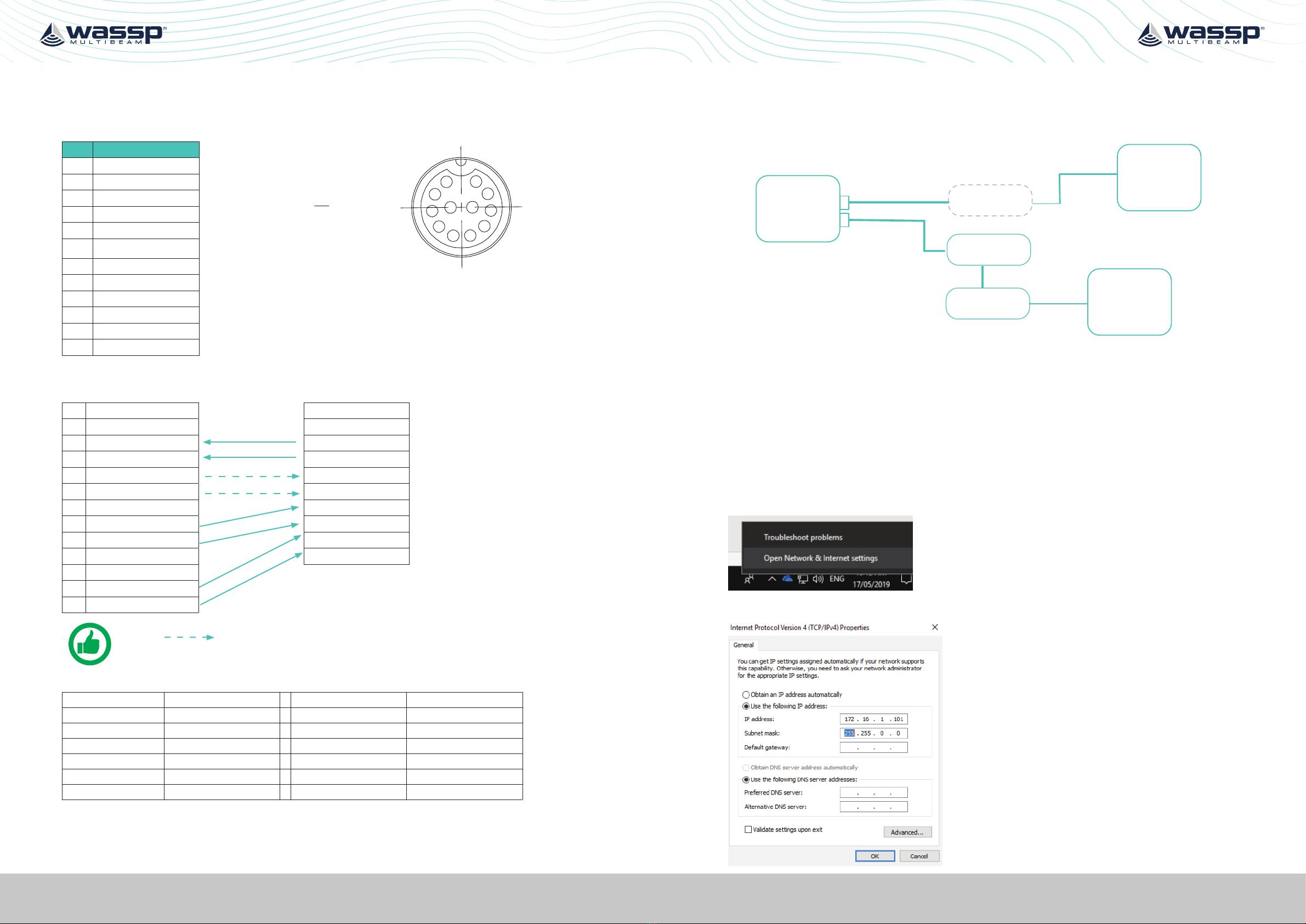The image size is (1306, 924).
Task: Click the Default gateway field
Action: 874,747
